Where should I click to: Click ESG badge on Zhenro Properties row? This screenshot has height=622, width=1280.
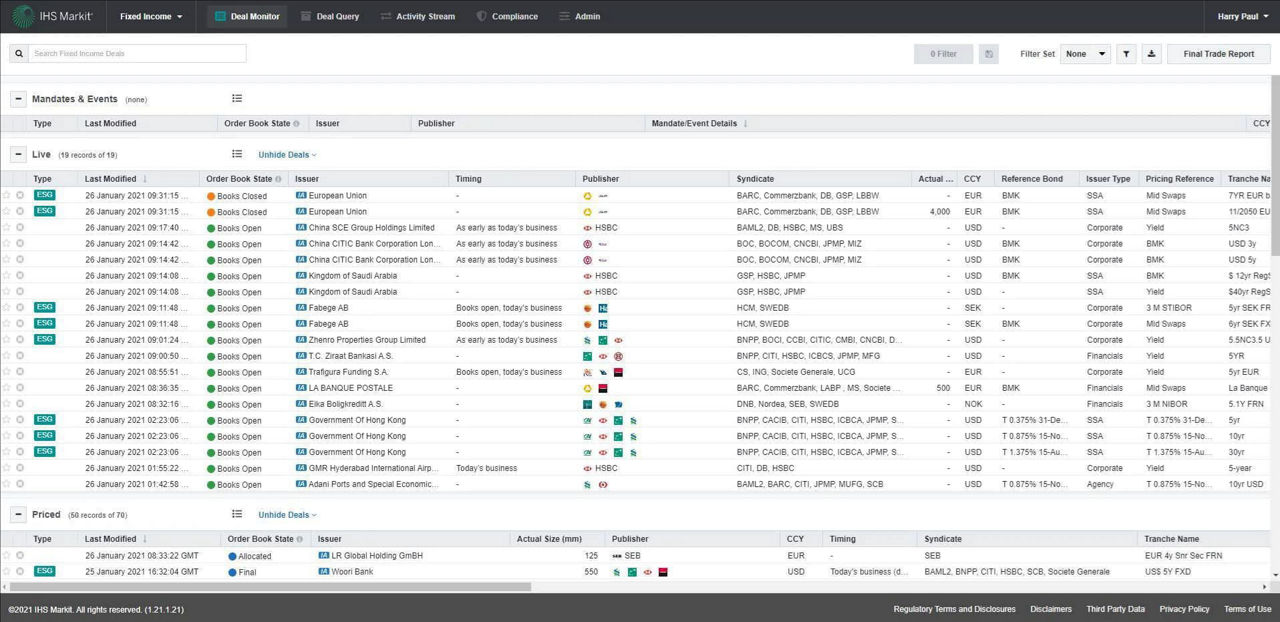click(x=44, y=339)
